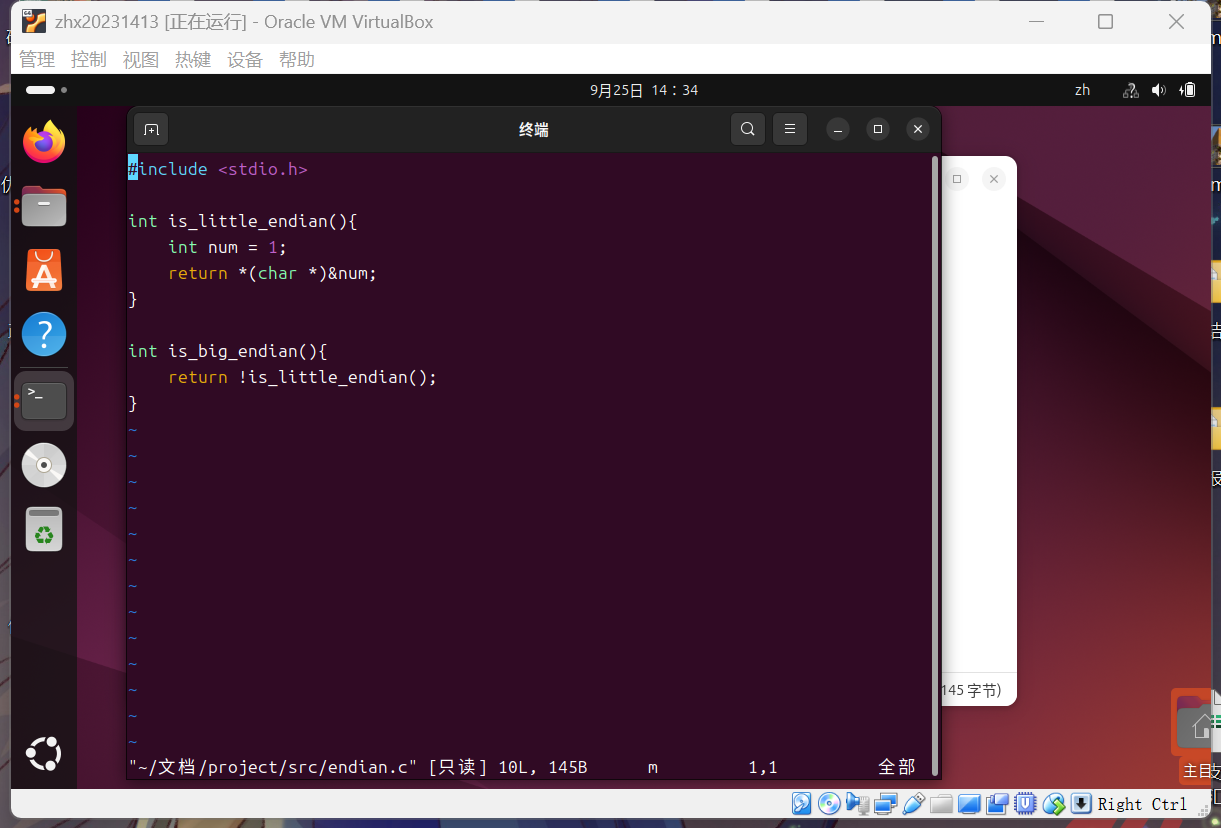This screenshot has height=828, width=1221.
Task: Open the Activities overview pill
Action: [x=46, y=90]
